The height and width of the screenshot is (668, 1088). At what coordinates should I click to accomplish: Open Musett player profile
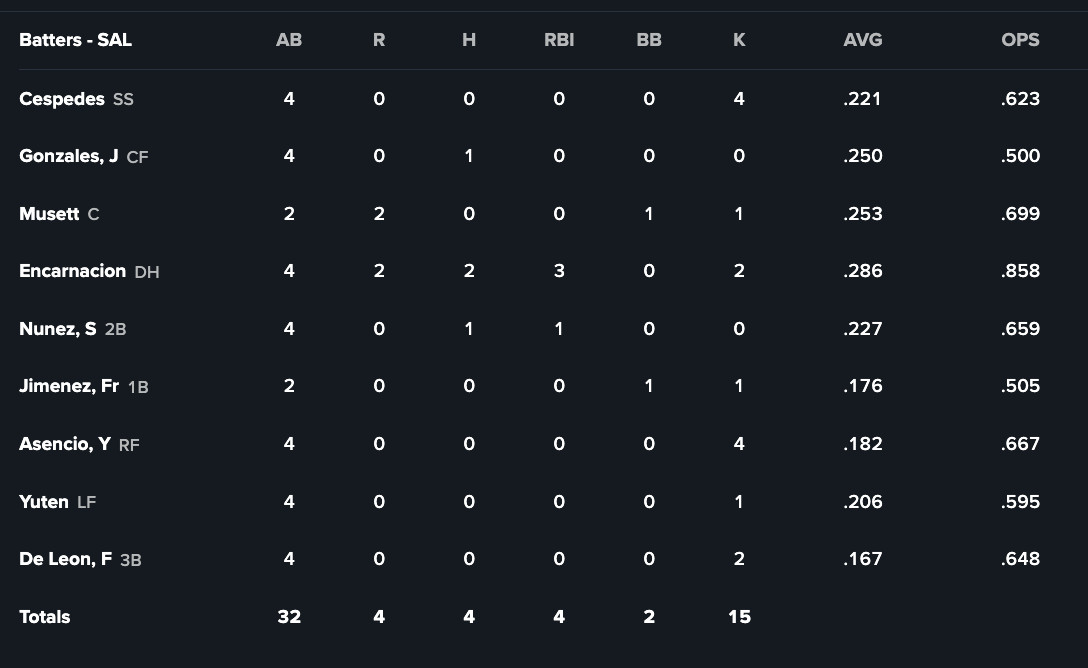click(x=49, y=214)
